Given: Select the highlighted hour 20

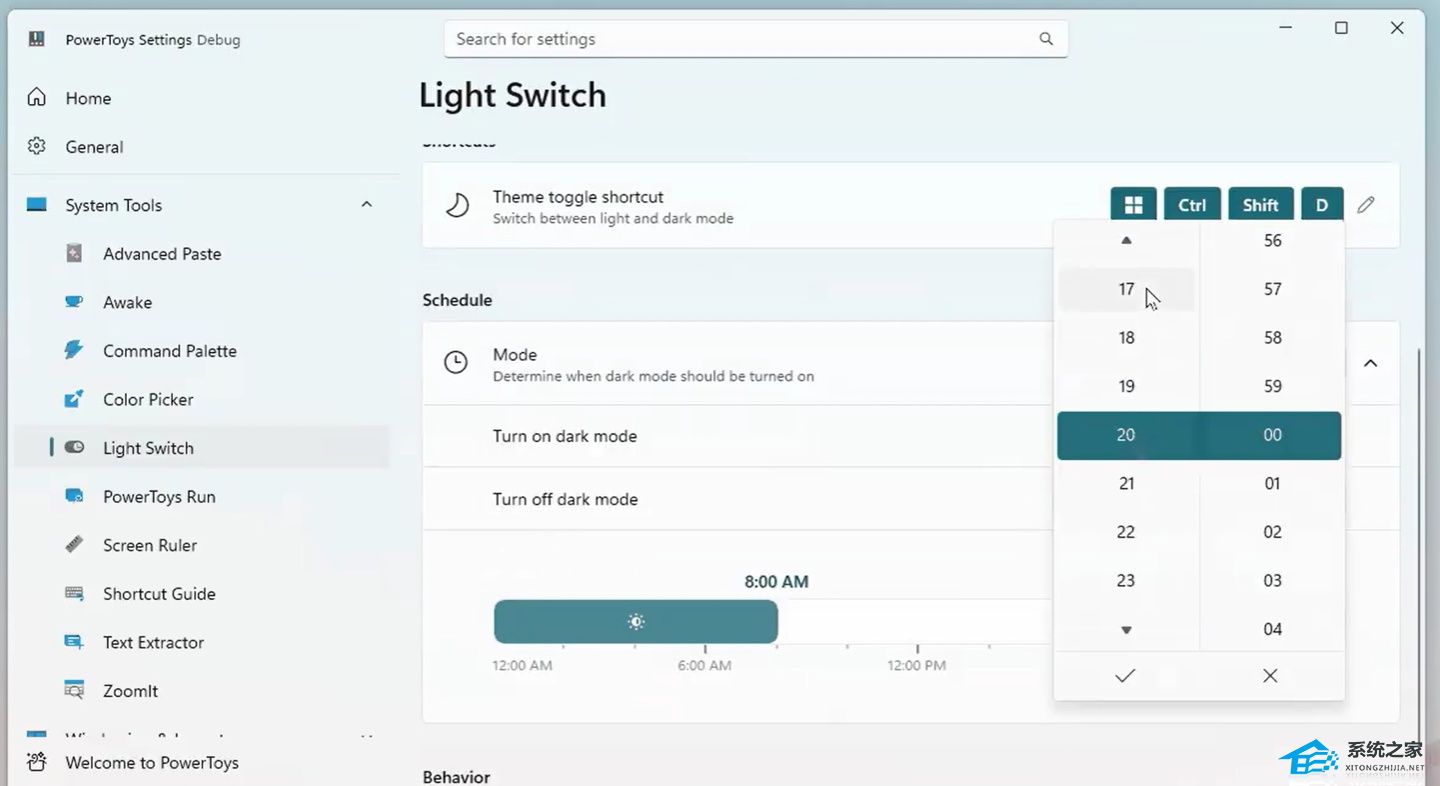Looking at the screenshot, I should [x=1126, y=435].
